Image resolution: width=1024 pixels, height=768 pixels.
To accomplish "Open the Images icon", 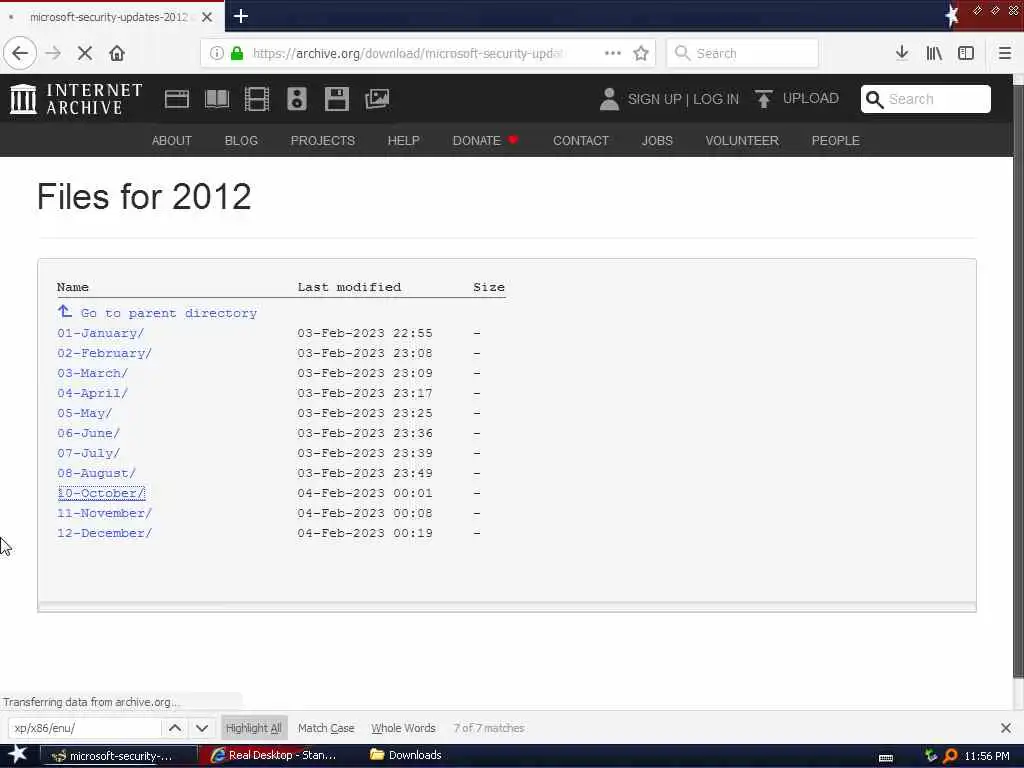I will point(377,99).
